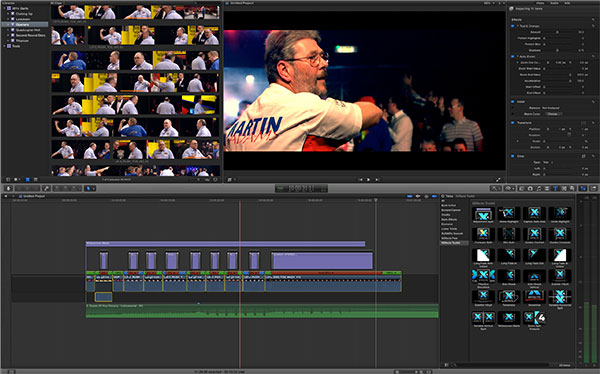
Task: Open the Themes browser icon
Action: click(572, 188)
